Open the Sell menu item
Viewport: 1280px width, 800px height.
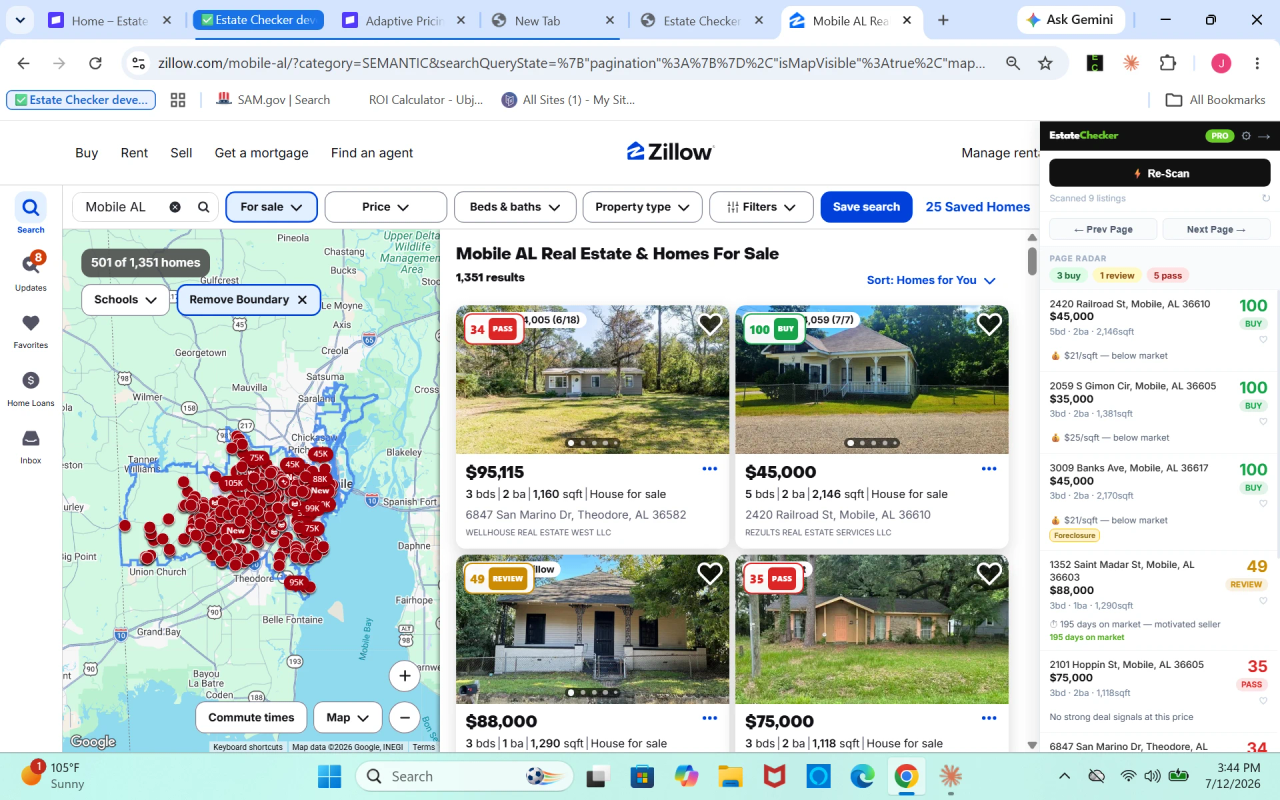click(x=181, y=153)
